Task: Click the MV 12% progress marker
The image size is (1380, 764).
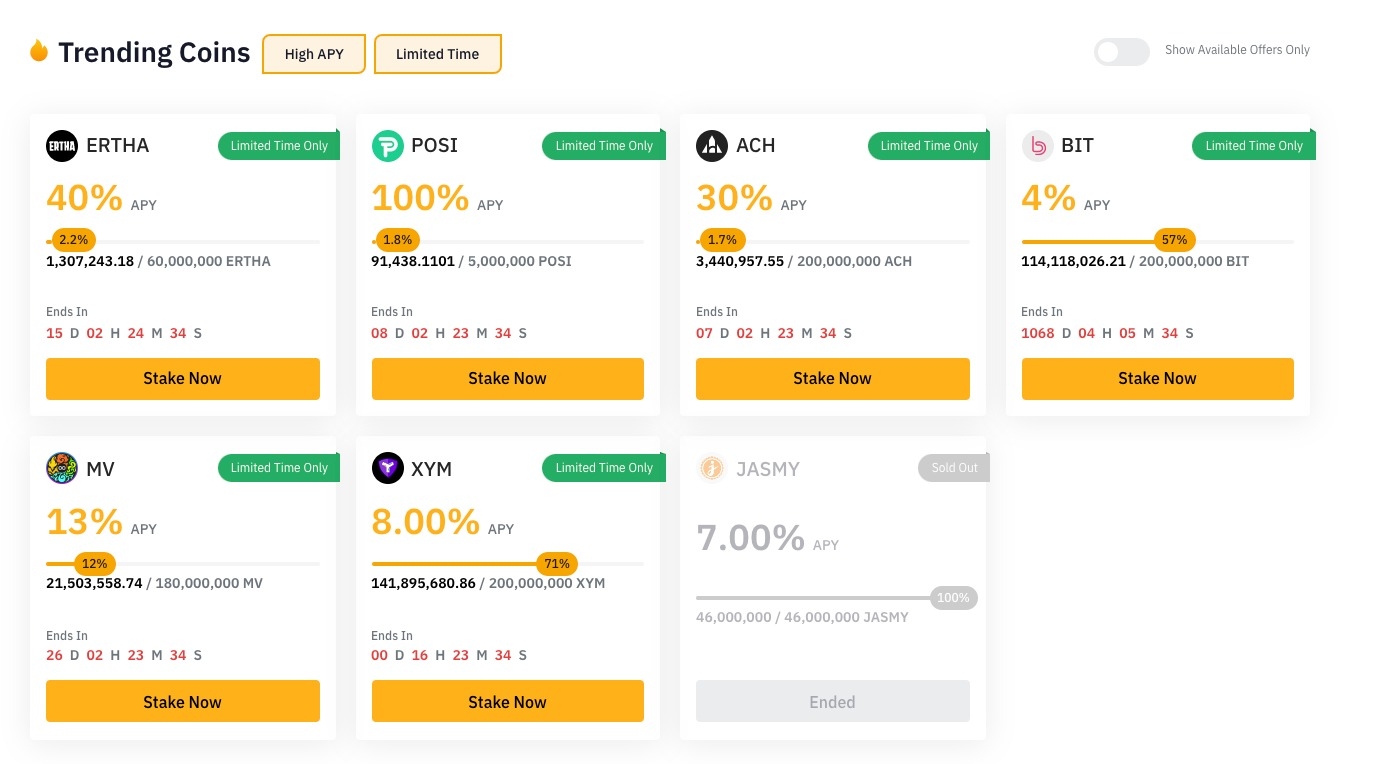Action: (x=95, y=564)
